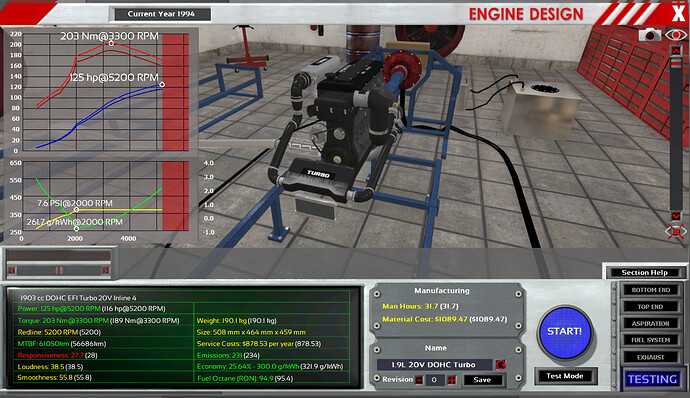The image size is (690, 398).
Task: Click the camera screenshot icon
Action: (x=650, y=34)
